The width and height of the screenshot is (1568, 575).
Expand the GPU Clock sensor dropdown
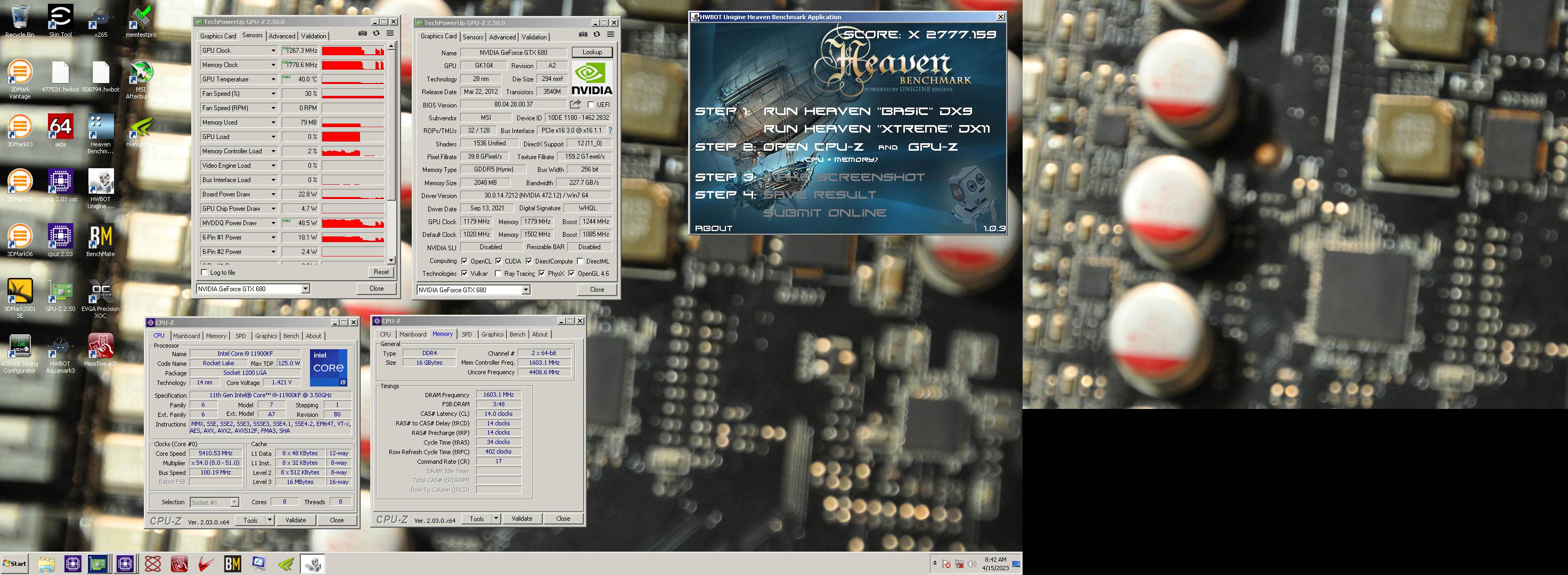(273, 51)
